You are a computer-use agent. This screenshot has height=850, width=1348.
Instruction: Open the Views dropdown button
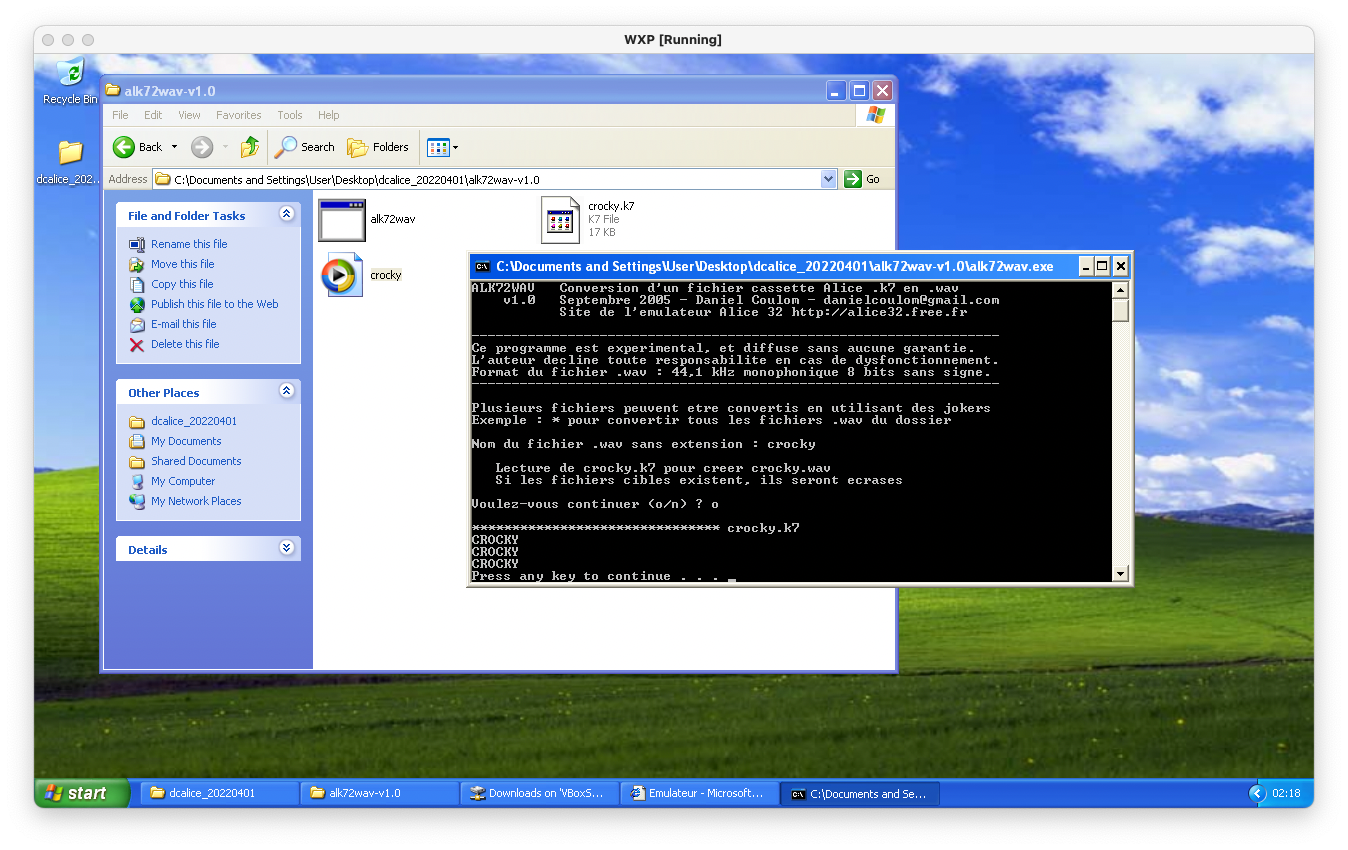tap(442, 147)
